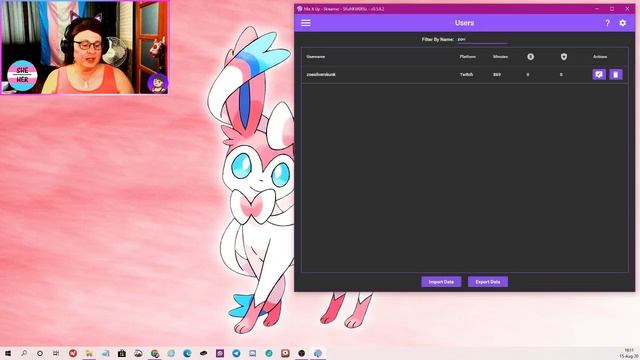Sort by the shield rank column header
Viewport: 640px width, 360px height.
pyautogui.click(x=564, y=57)
